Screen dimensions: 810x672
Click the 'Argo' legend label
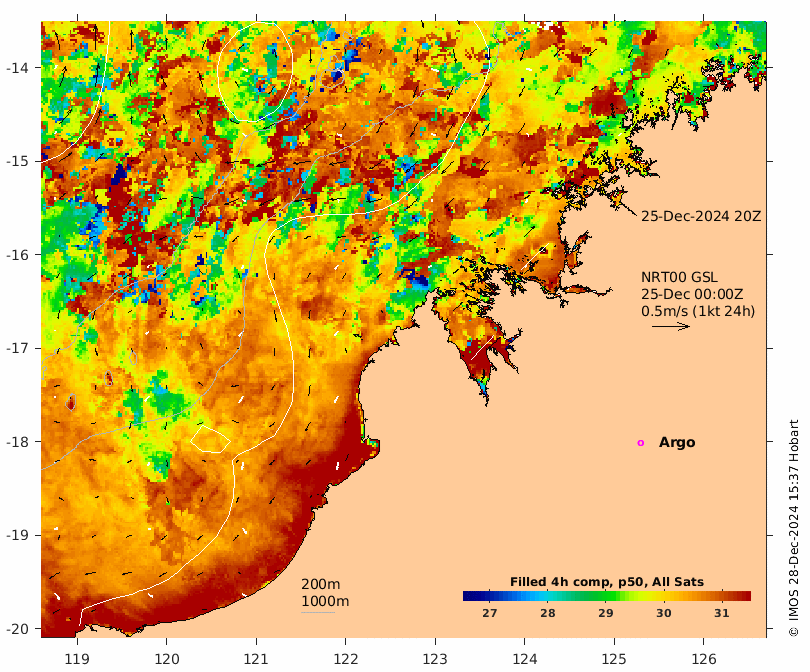[x=677, y=443]
